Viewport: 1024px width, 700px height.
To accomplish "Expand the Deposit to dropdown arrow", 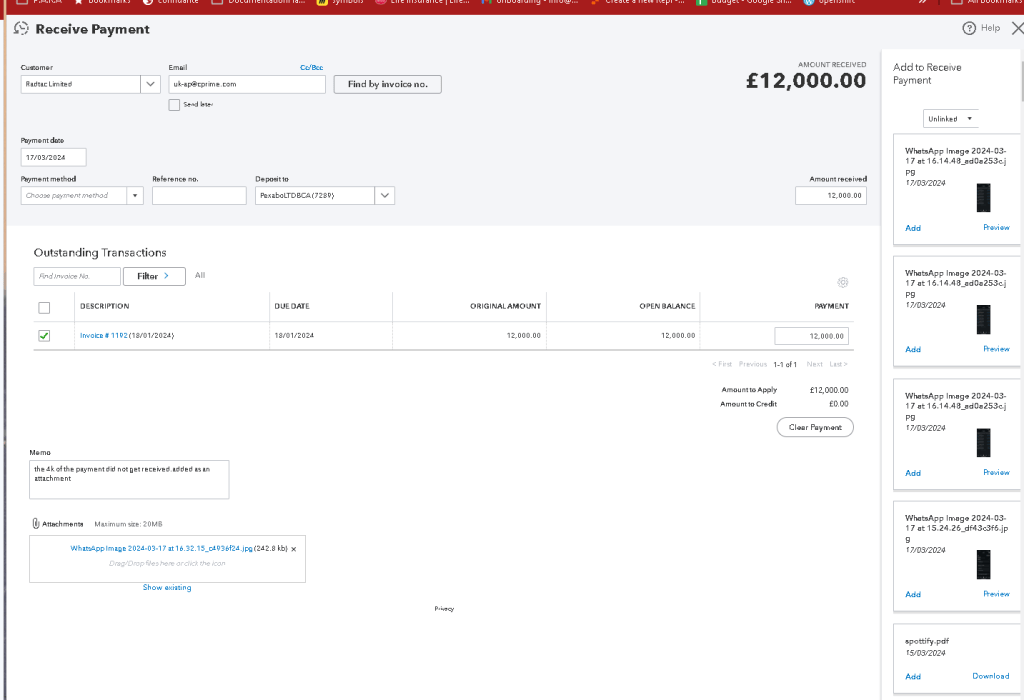I will click(385, 195).
